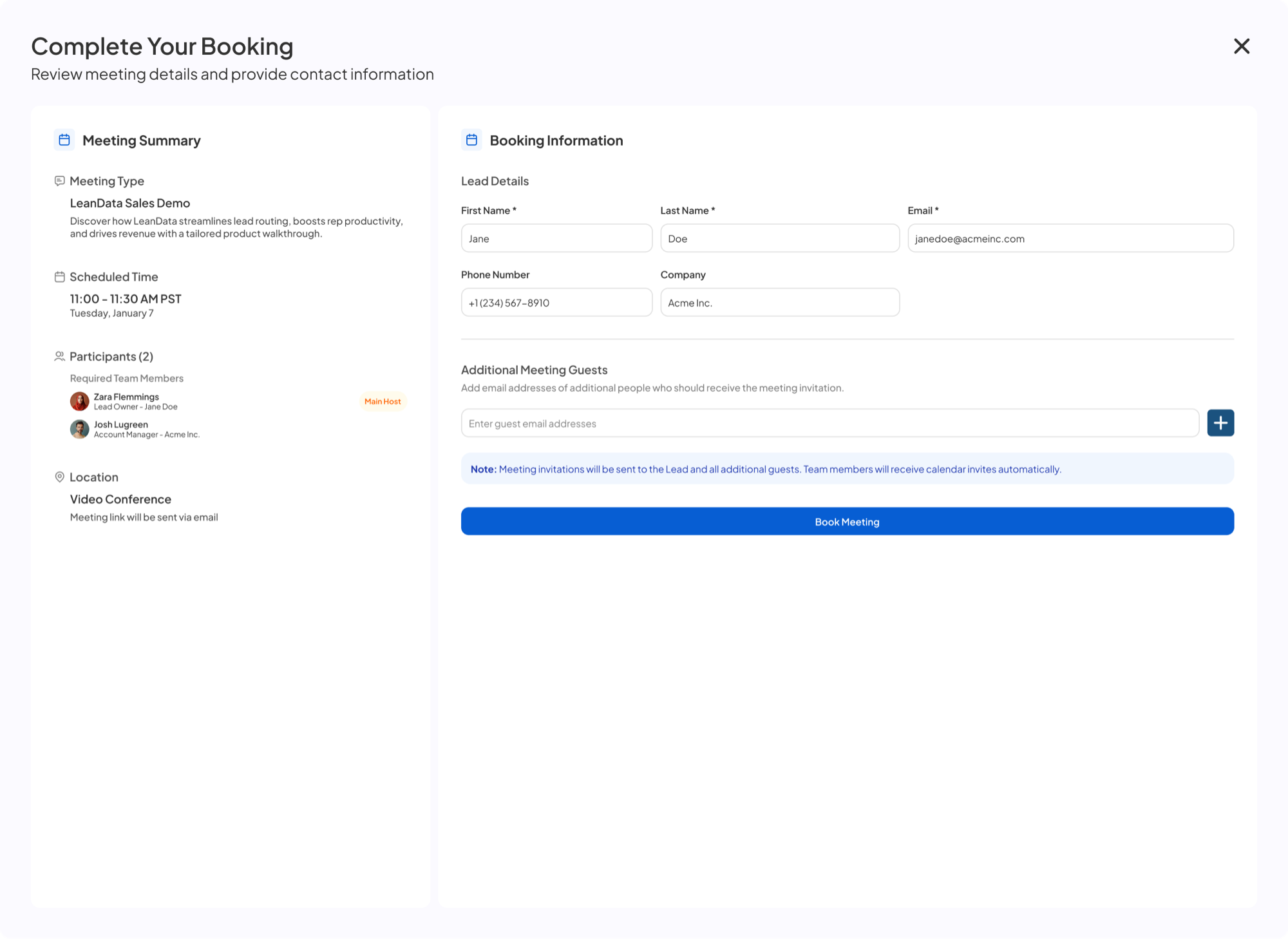The width and height of the screenshot is (1288, 939).
Task: Click the Location pin icon
Action: click(59, 477)
